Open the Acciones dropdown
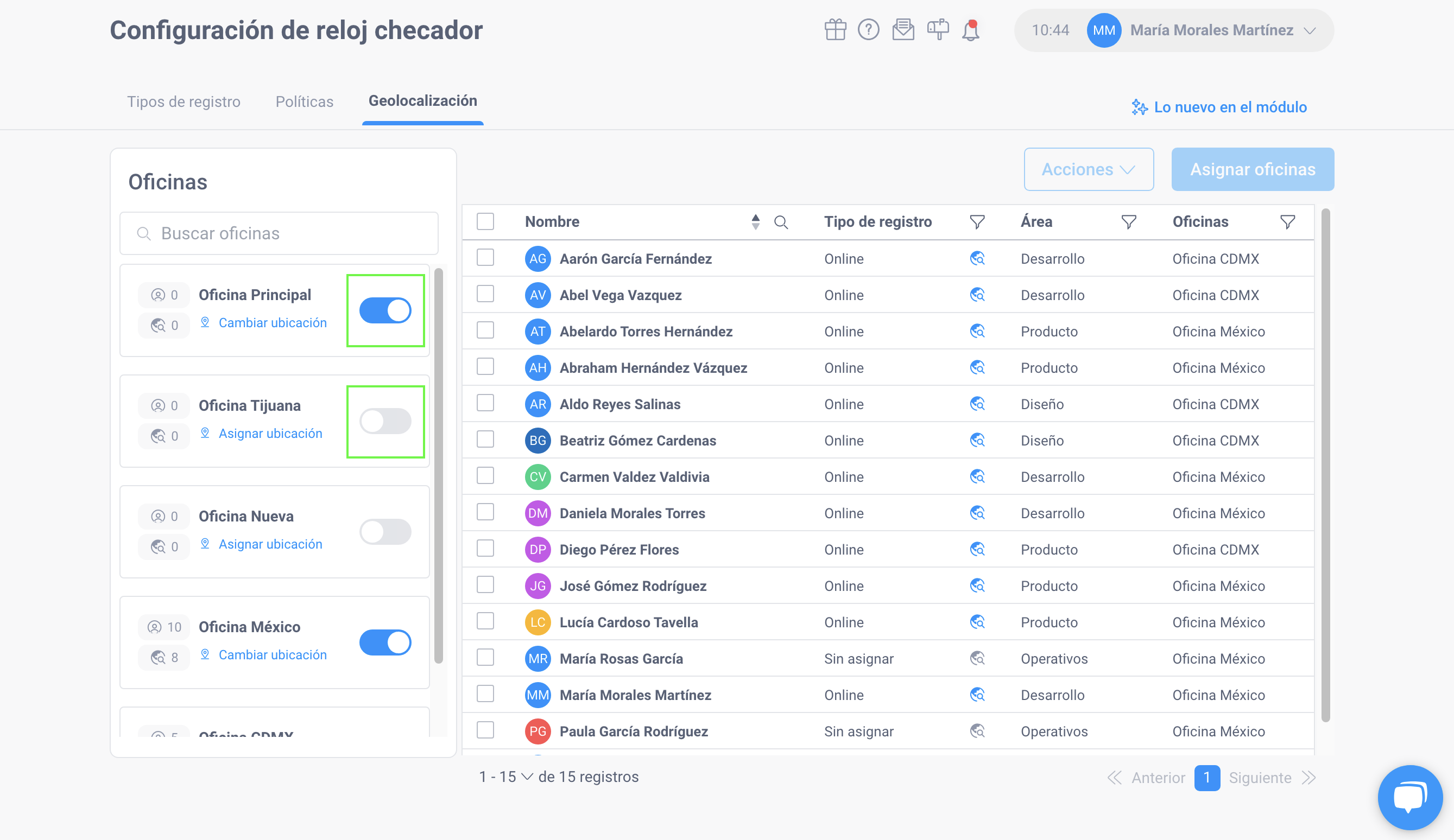The height and width of the screenshot is (840, 1454). (x=1088, y=169)
